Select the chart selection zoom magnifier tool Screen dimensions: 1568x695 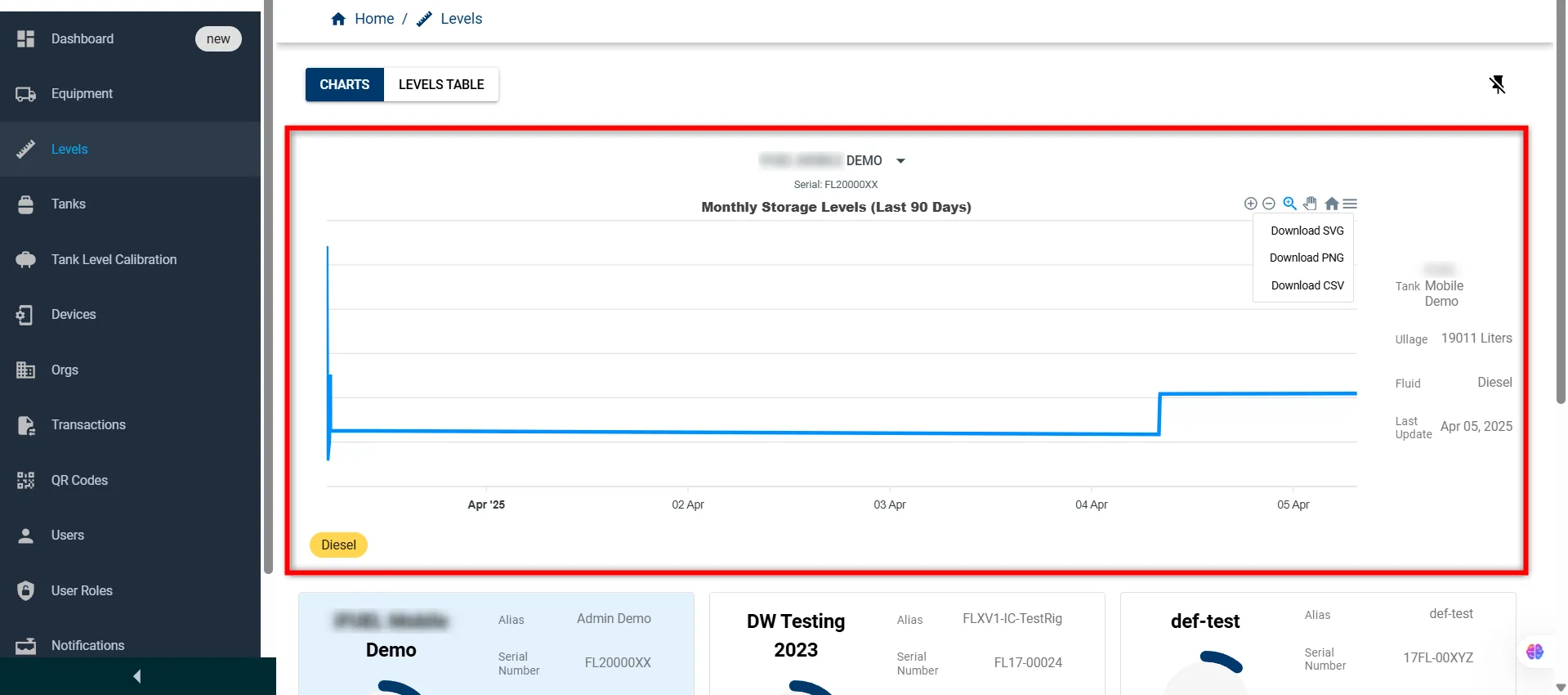1290,204
